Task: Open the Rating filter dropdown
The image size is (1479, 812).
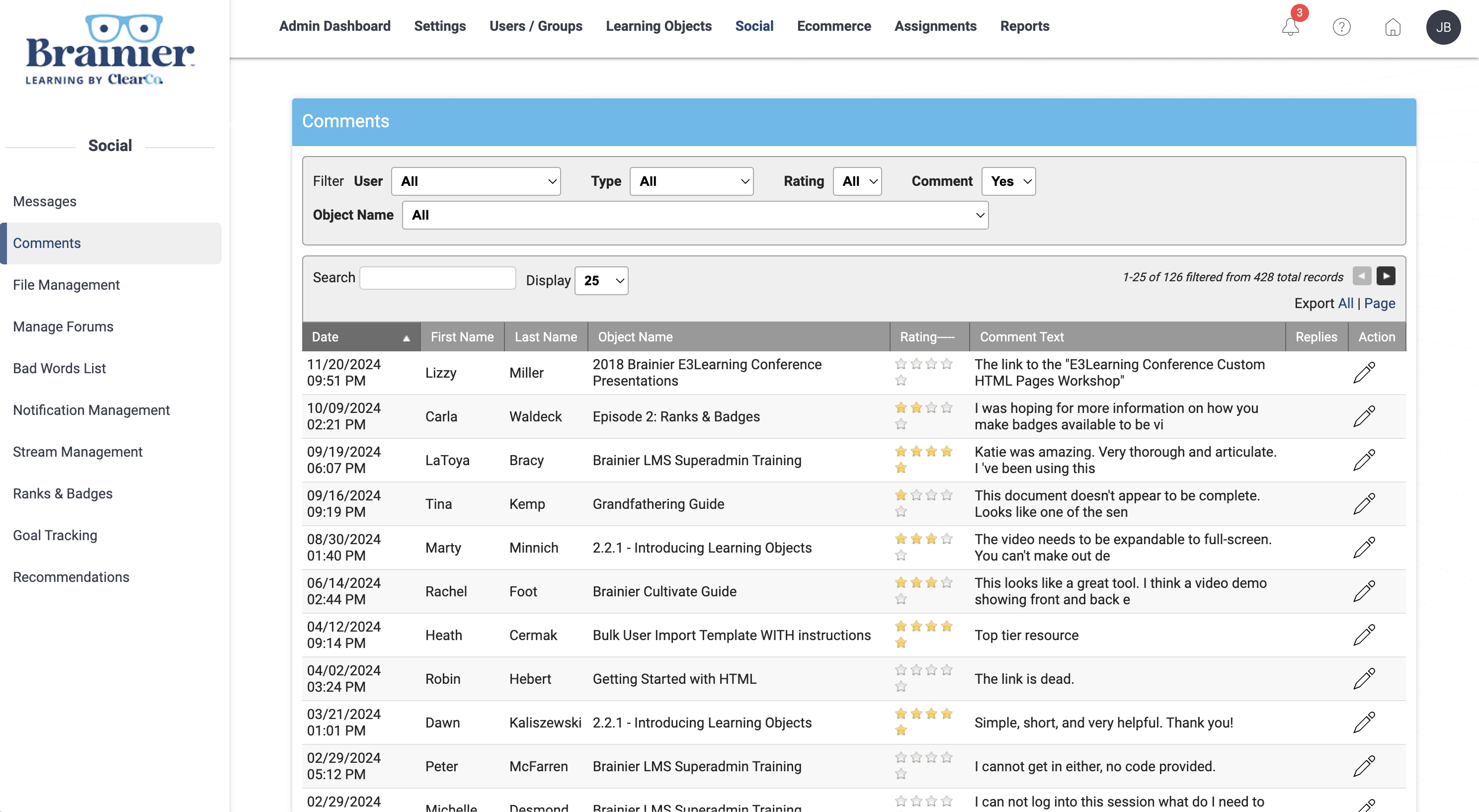Action: point(857,181)
